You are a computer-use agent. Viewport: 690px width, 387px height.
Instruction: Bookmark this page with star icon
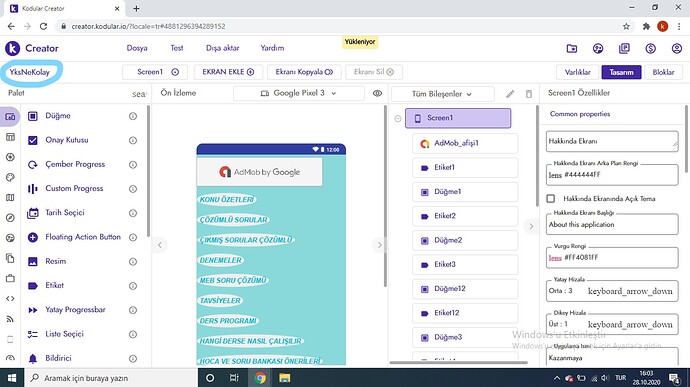point(626,26)
